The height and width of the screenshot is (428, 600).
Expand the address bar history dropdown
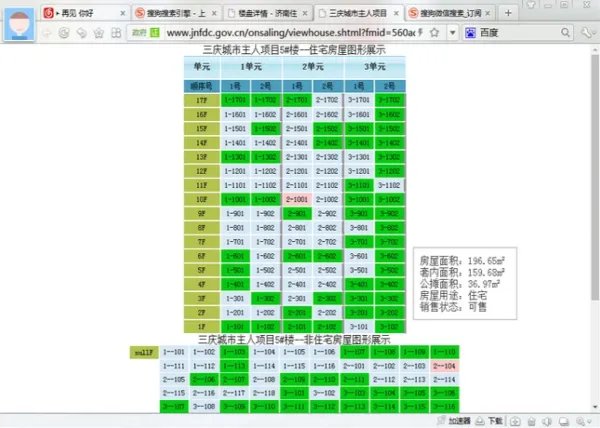coord(452,33)
